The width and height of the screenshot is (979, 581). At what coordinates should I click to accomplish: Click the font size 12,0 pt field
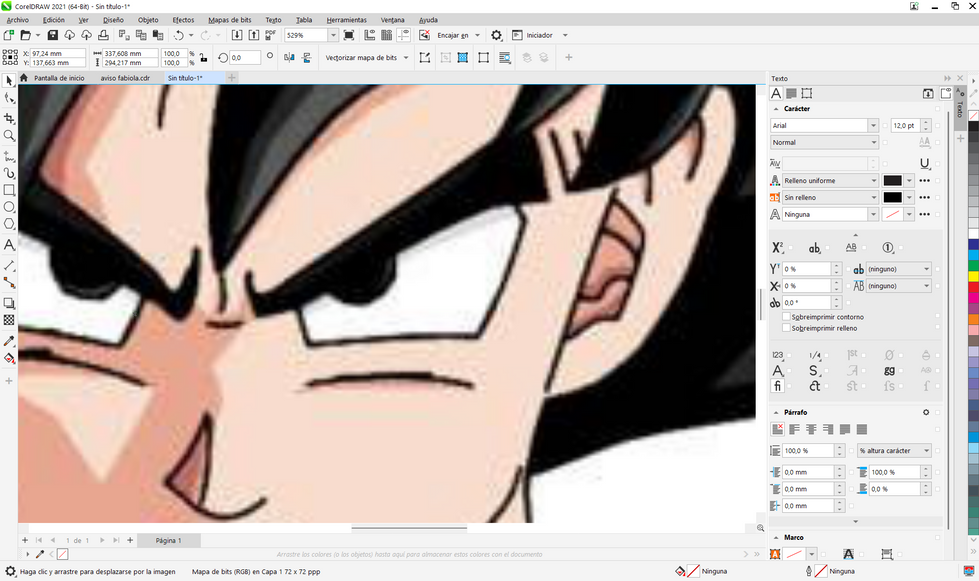pyautogui.click(x=906, y=125)
